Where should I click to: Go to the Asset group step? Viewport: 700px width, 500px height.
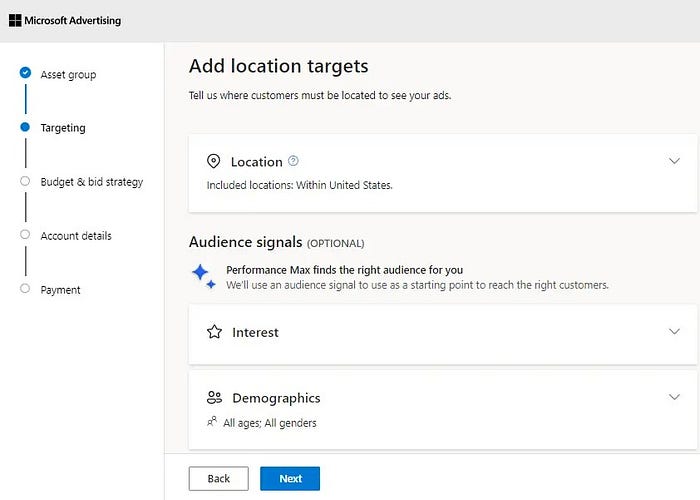(68, 75)
